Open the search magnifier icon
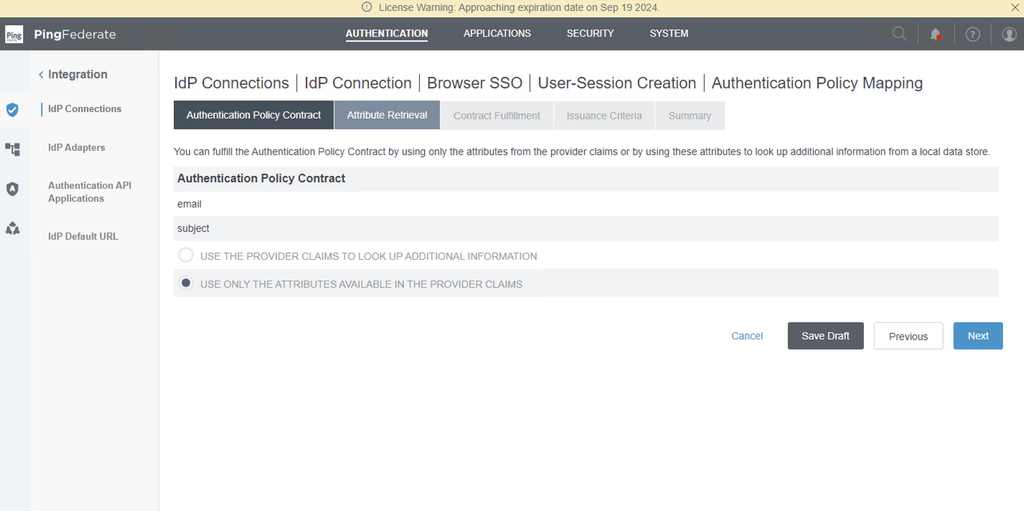 coord(899,34)
